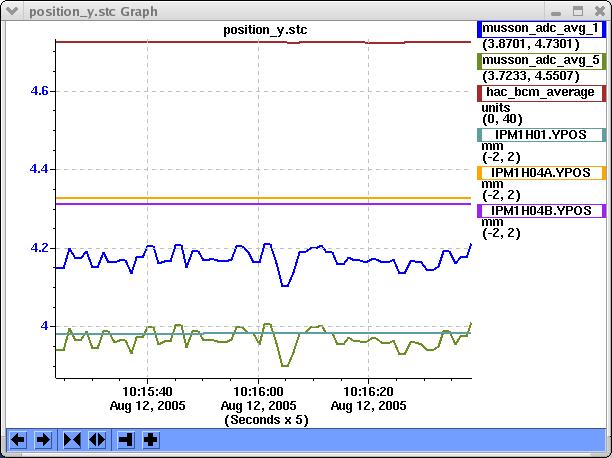Viewport: 612px width, 458px height.
Task: Compress the time axis with inward arrows
Action: (72, 440)
